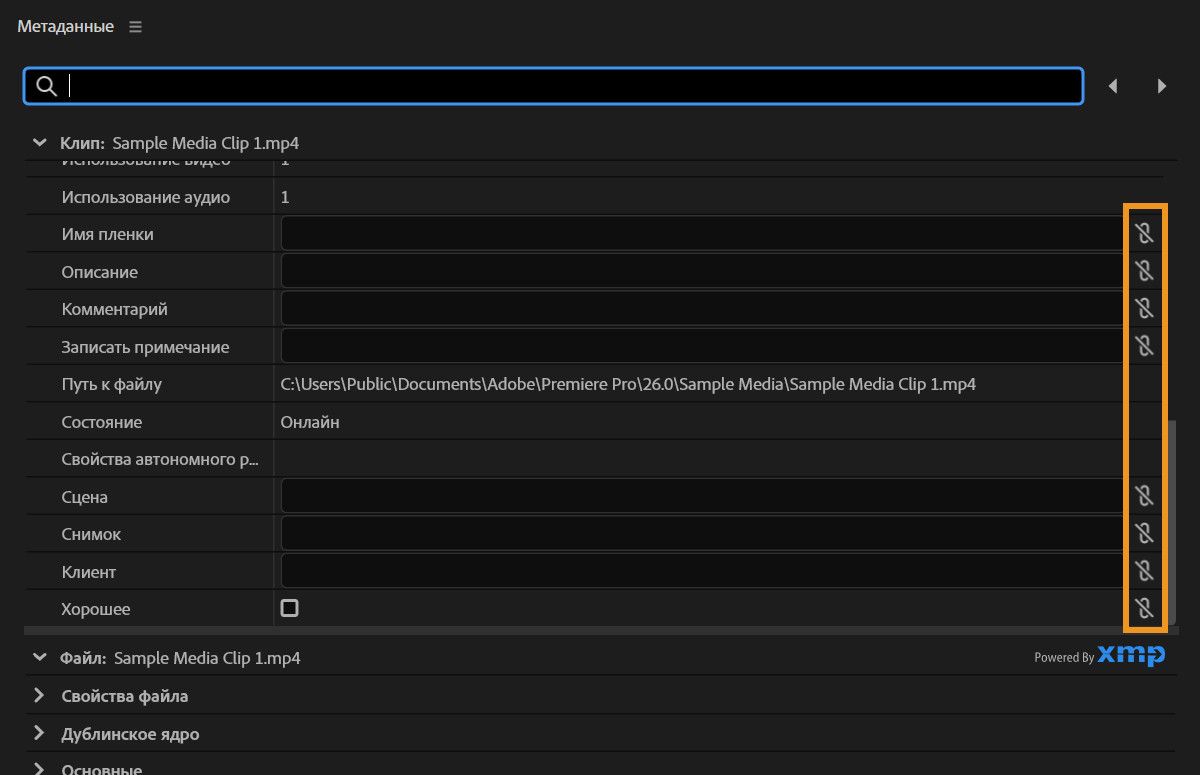1200x775 pixels.
Task: Toggle link icon for Снимок row
Action: [x=1145, y=533]
